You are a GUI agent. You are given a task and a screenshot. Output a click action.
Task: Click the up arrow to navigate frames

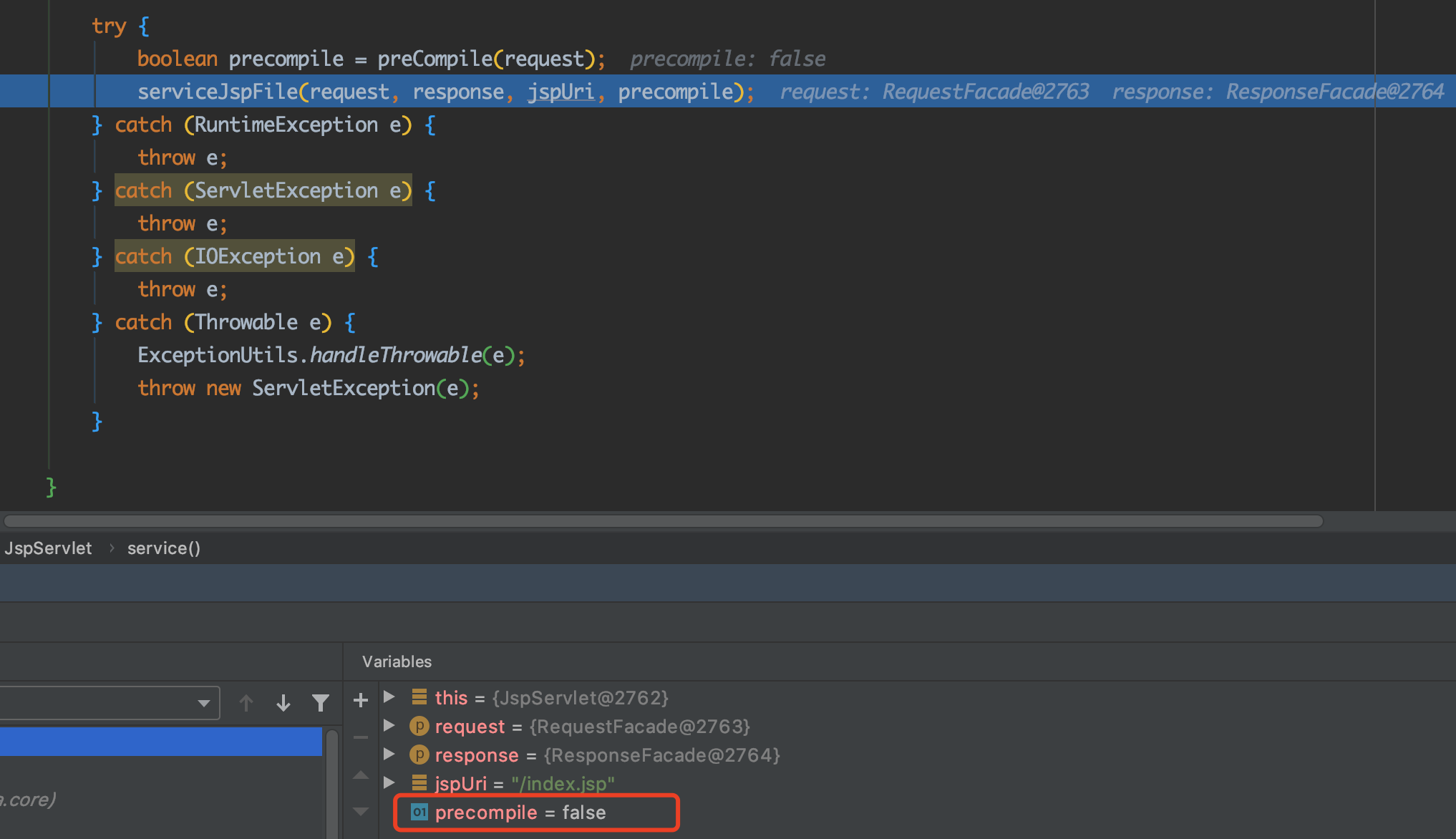pyautogui.click(x=246, y=702)
